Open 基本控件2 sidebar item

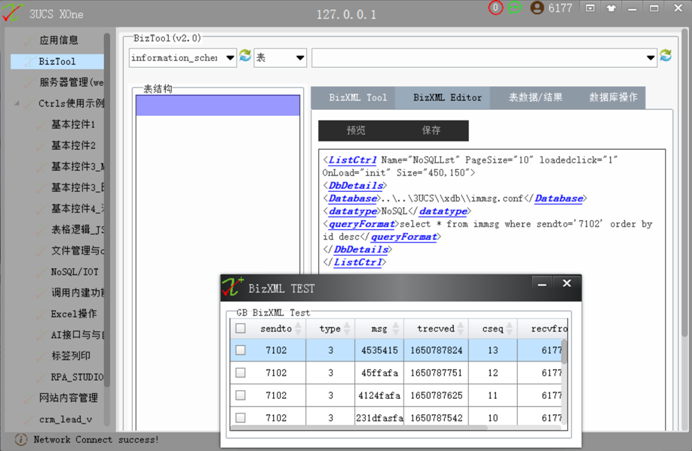point(73,145)
